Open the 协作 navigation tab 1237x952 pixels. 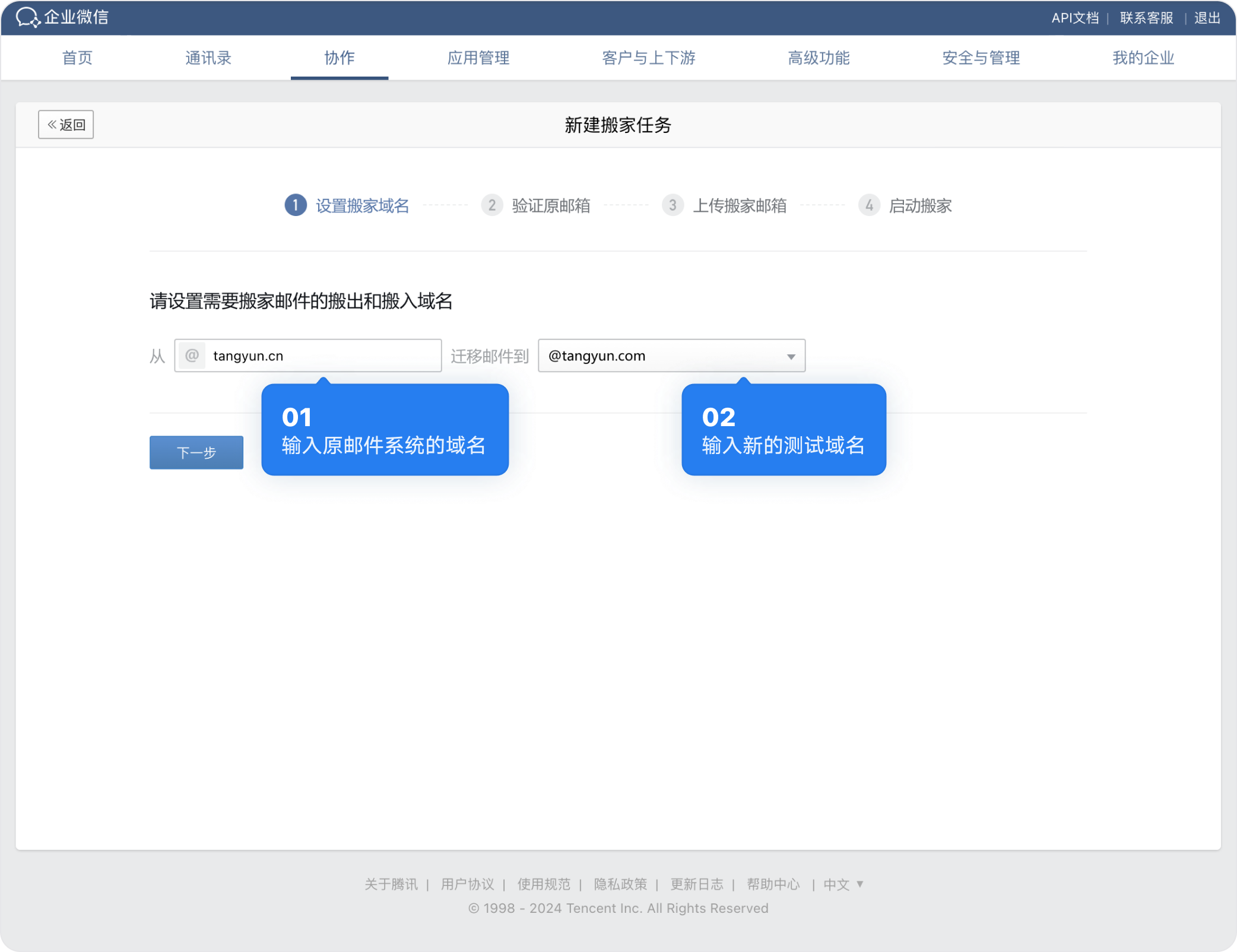click(x=340, y=58)
